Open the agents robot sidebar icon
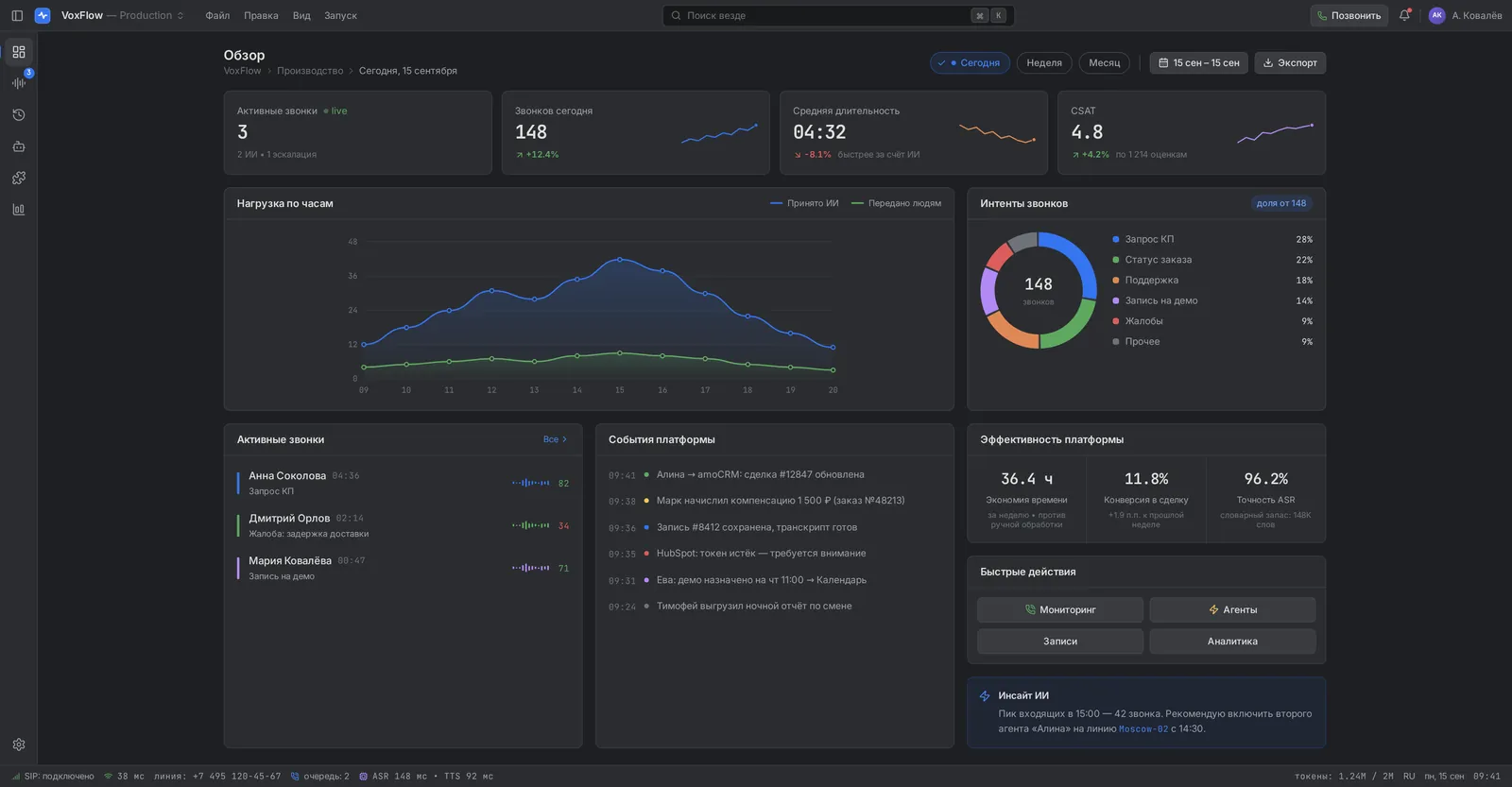Screen dimensions: 1512x787 click(x=19, y=146)
